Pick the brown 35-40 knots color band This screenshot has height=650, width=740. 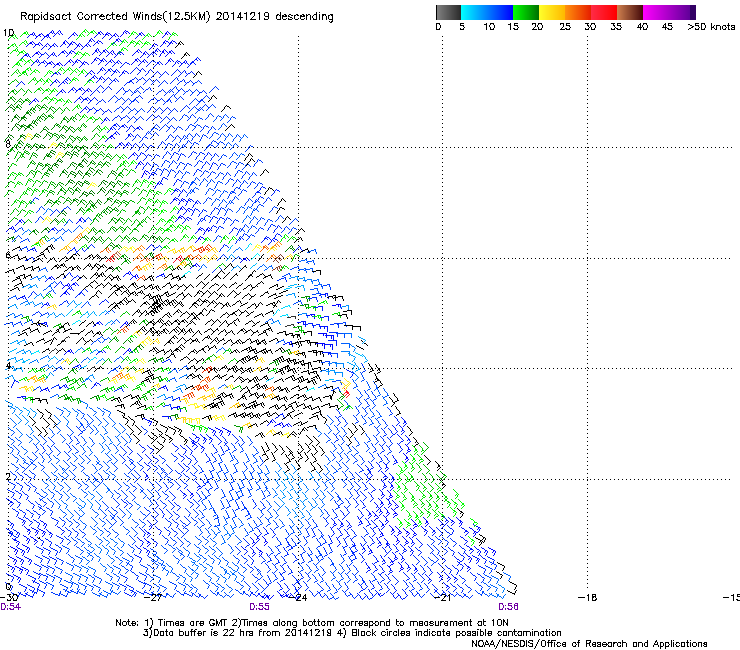pos(630,12)
